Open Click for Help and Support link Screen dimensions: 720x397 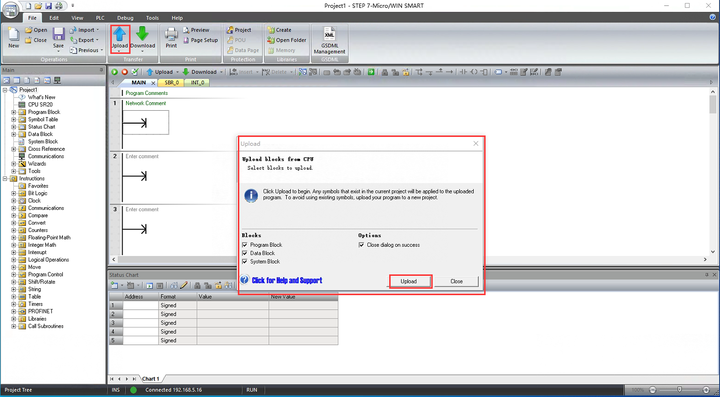pyautogui.click(x=287, y=280)
